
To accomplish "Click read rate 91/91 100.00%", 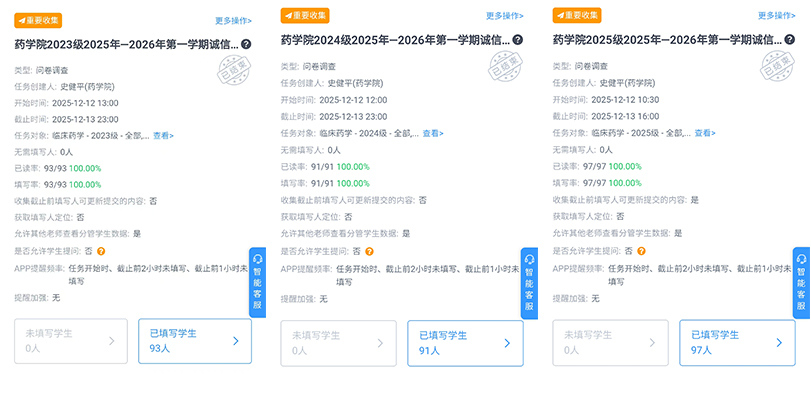I will (340, 167).
